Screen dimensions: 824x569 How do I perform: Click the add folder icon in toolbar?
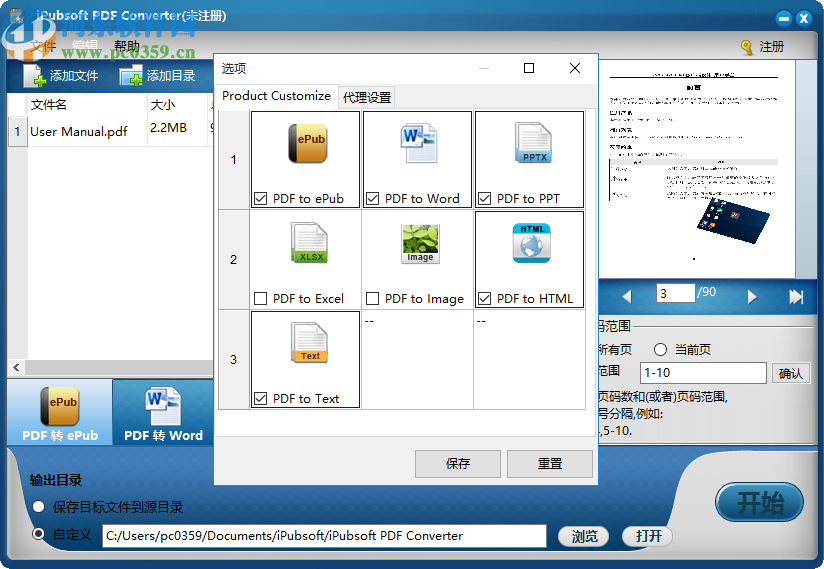pyautogui.click(x=131, y=76)
